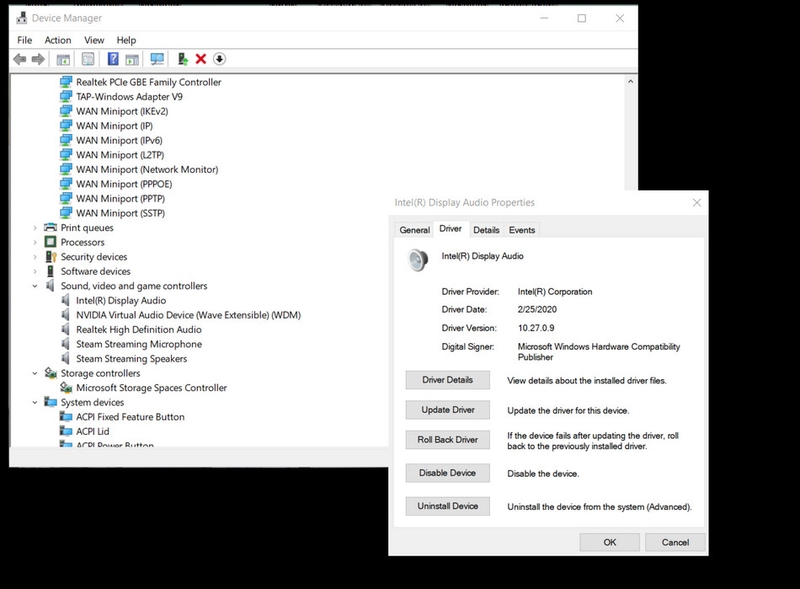Viewport: 800px width, 589px height.
Task: Collapse Sound, video and game controllers
Action: tap(35, 286)
